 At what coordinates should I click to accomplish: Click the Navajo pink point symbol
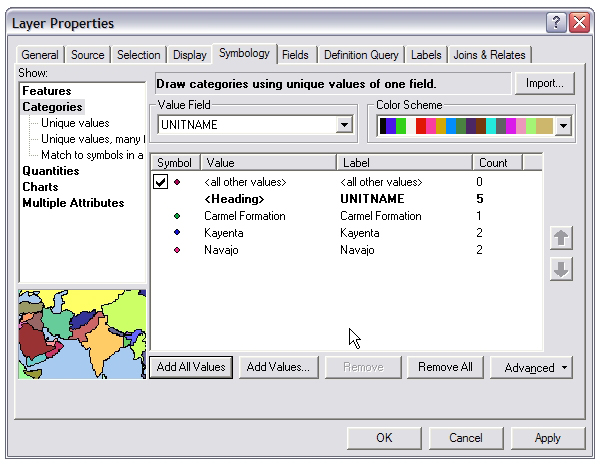tap(177, 250)
